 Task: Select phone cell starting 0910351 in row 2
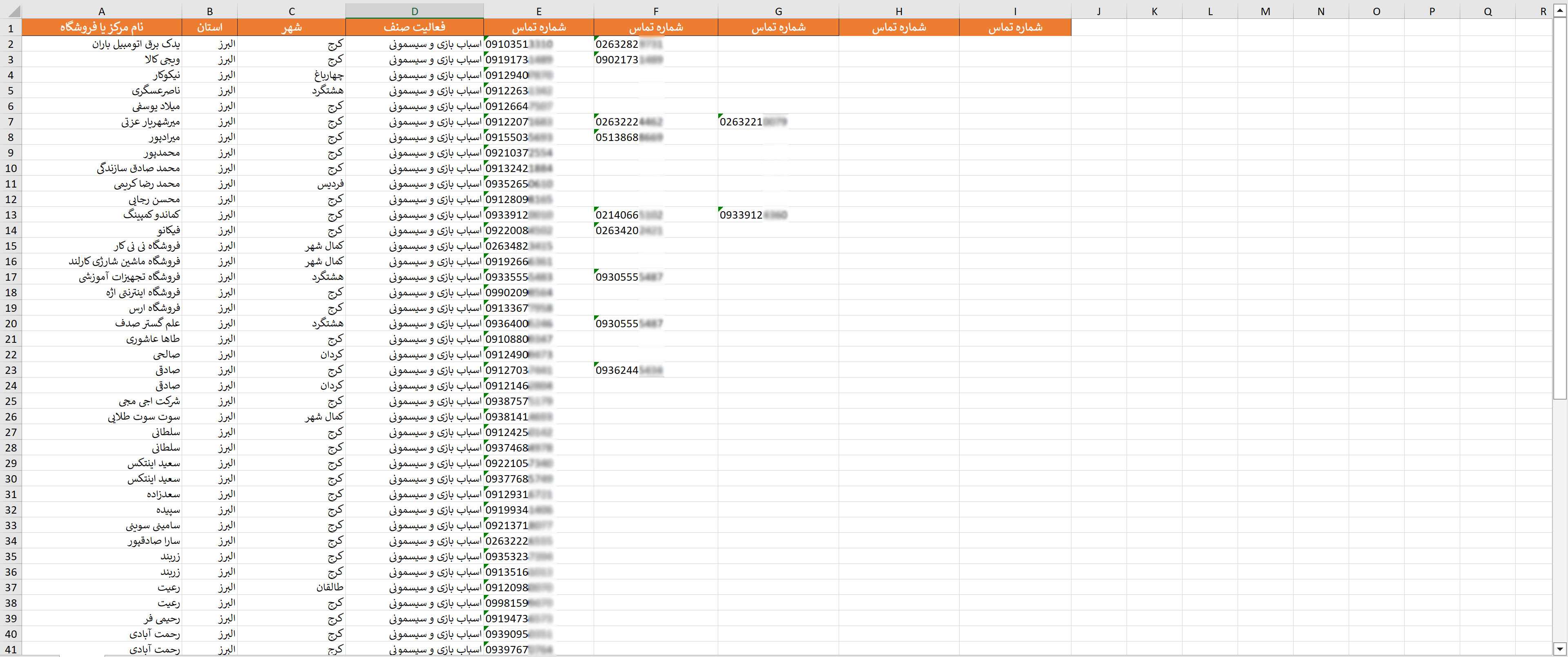pos(539,44)
